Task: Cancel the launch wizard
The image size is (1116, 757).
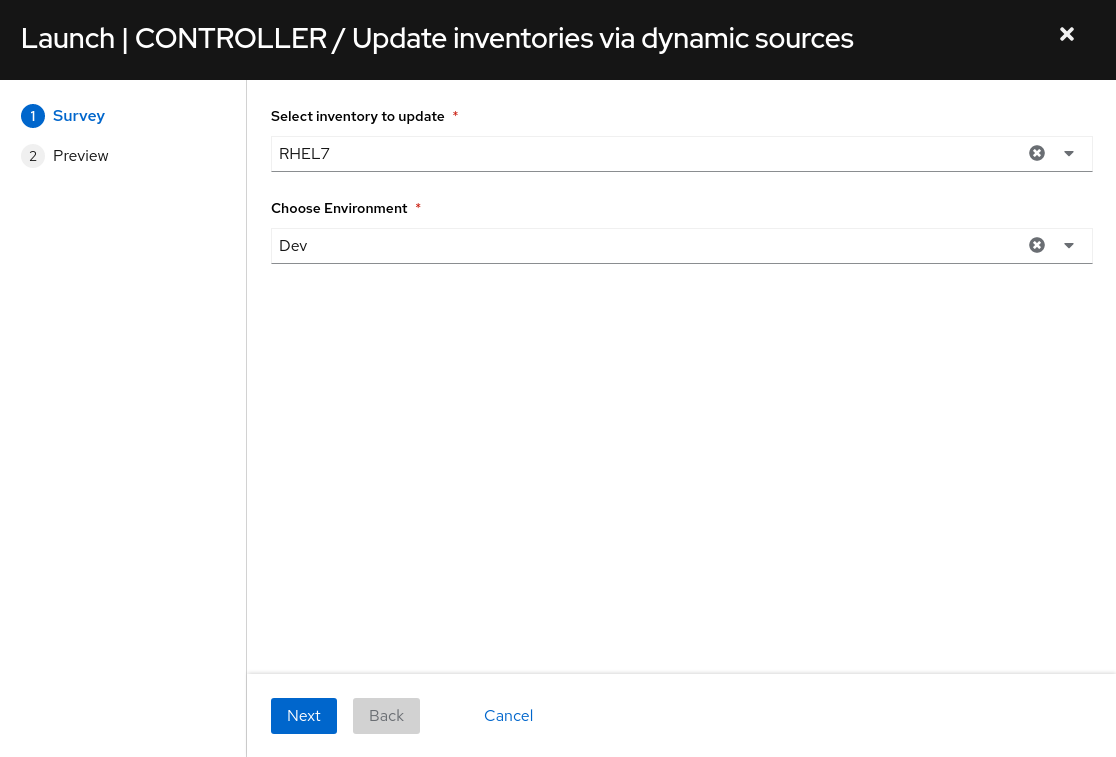Action: click(508, 716)
